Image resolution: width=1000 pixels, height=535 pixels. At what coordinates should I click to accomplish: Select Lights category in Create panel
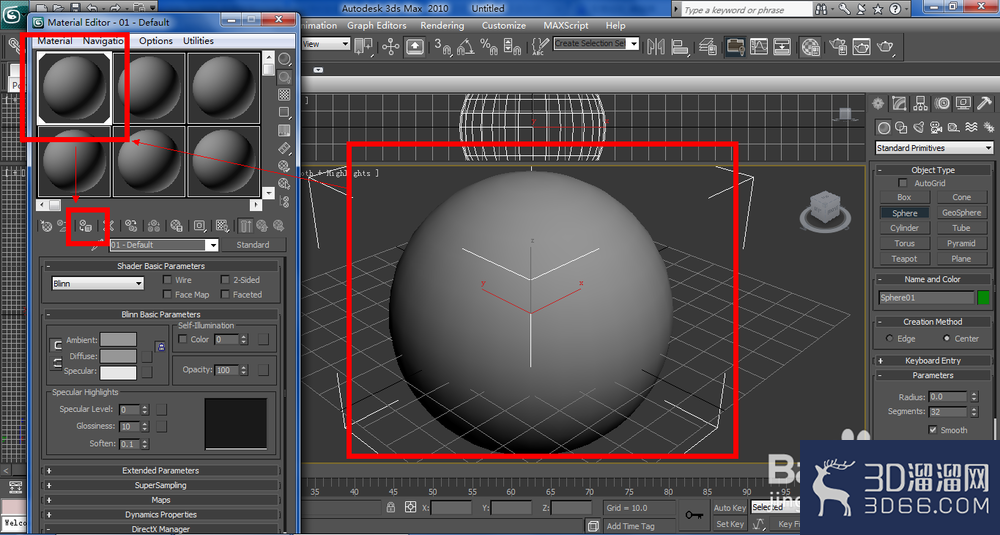918,128
